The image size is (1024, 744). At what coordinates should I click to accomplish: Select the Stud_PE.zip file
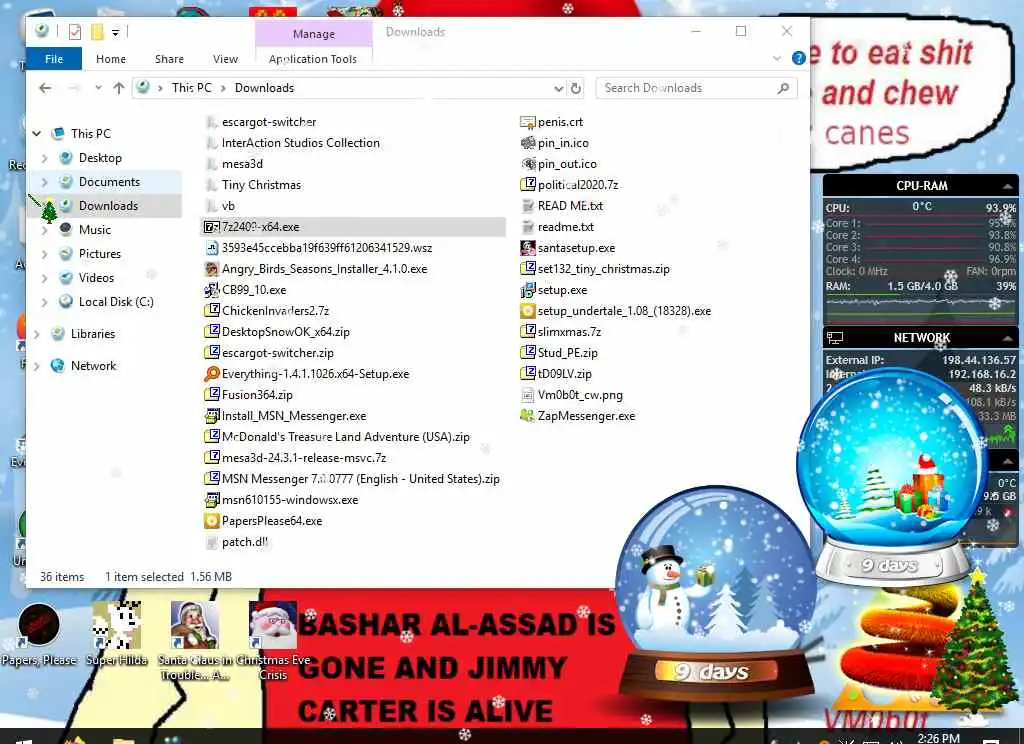click(568, 353)
